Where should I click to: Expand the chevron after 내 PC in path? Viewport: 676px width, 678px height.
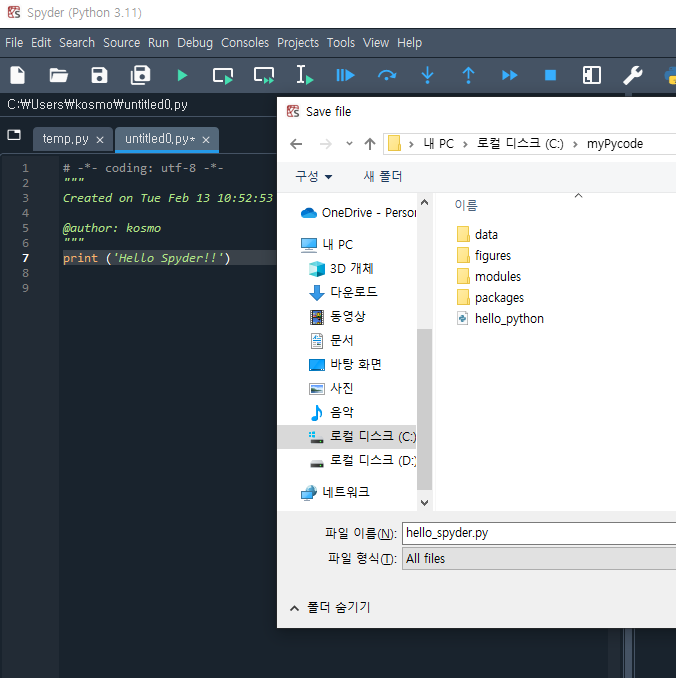click(465, 144)
